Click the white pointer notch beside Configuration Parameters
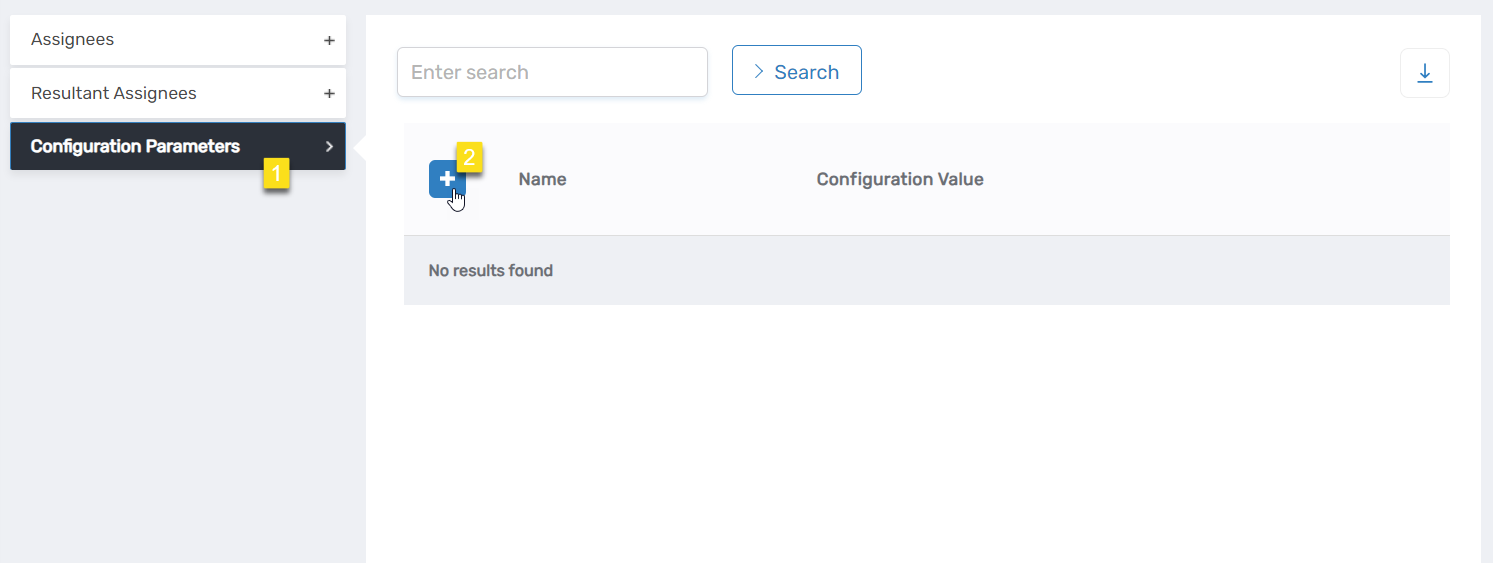 tap(361, 147)
